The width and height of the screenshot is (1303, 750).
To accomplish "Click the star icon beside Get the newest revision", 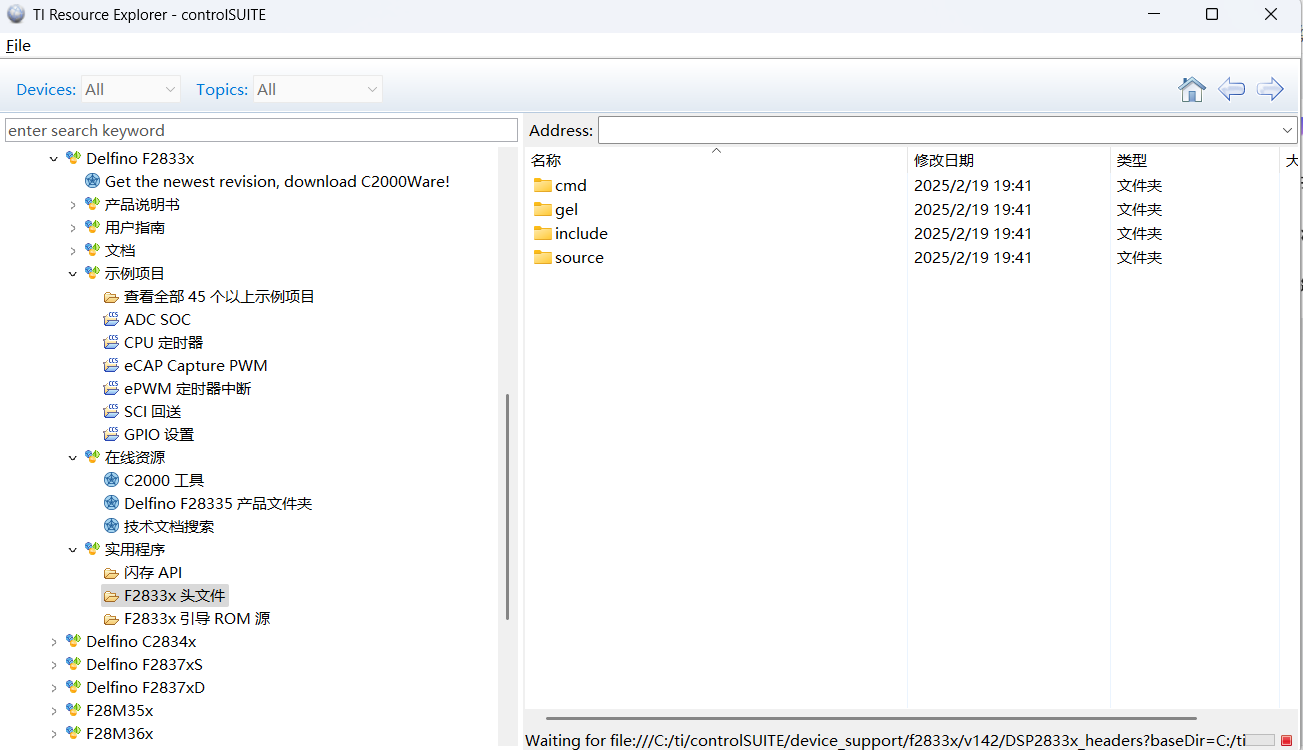I will (x=93, y=181).
